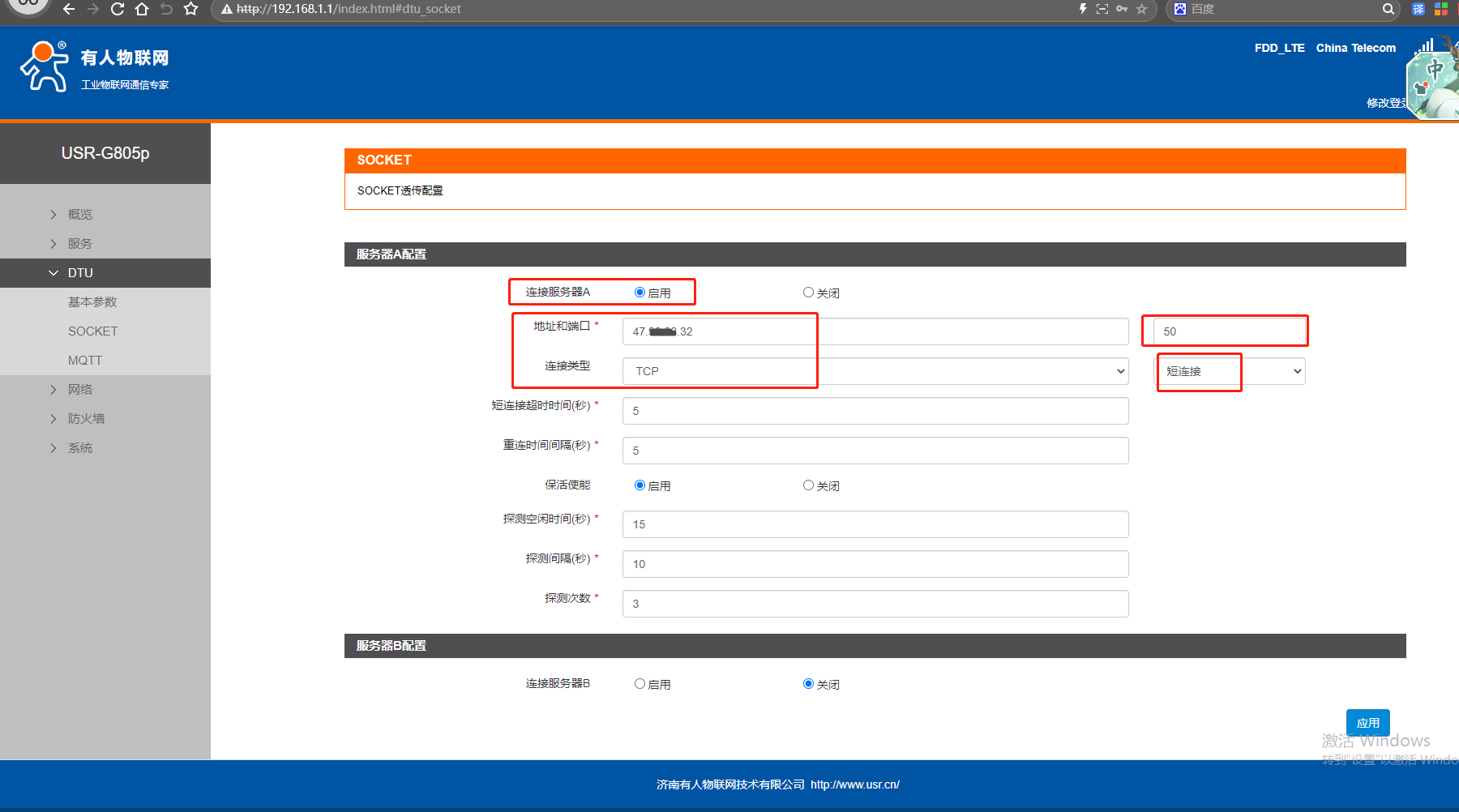Expand the 防火墙 sidebar section
This screenshot has width=1459, height=812.
(86, 419)
